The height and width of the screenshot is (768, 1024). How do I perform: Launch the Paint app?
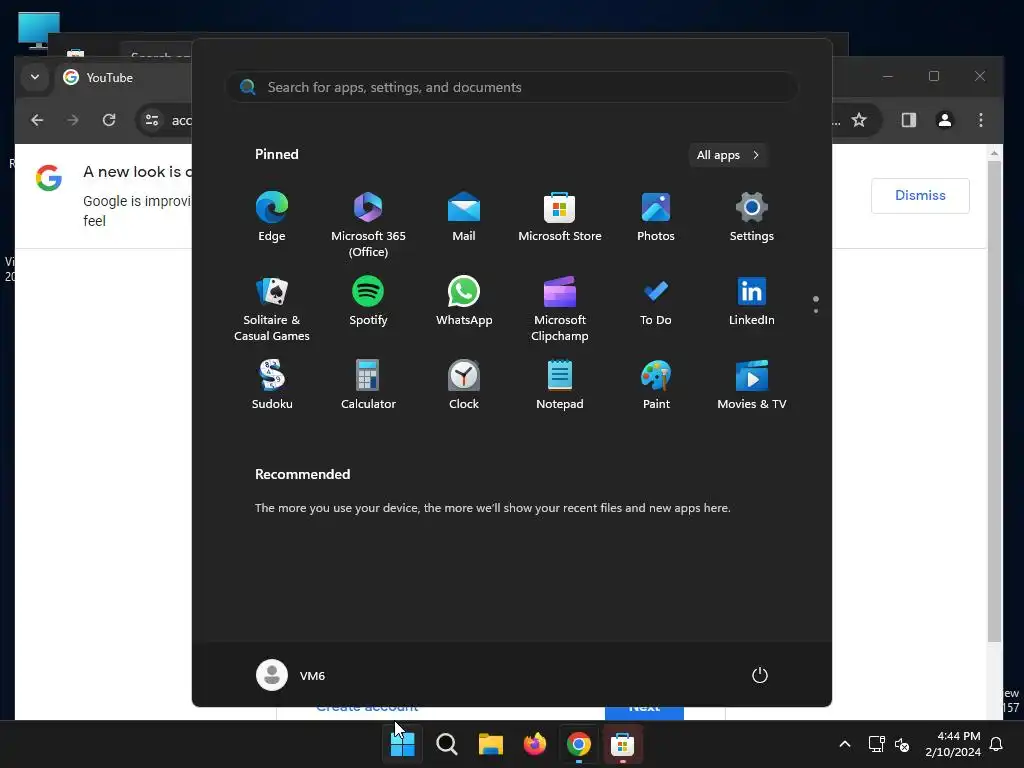pyautogui.click(x=656, y=385)
